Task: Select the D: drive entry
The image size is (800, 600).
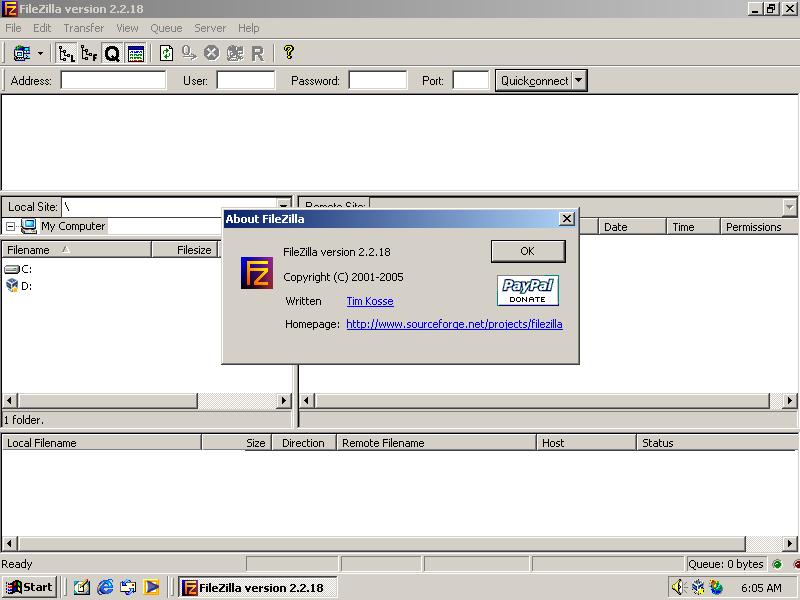Action: tap(18, 286)
